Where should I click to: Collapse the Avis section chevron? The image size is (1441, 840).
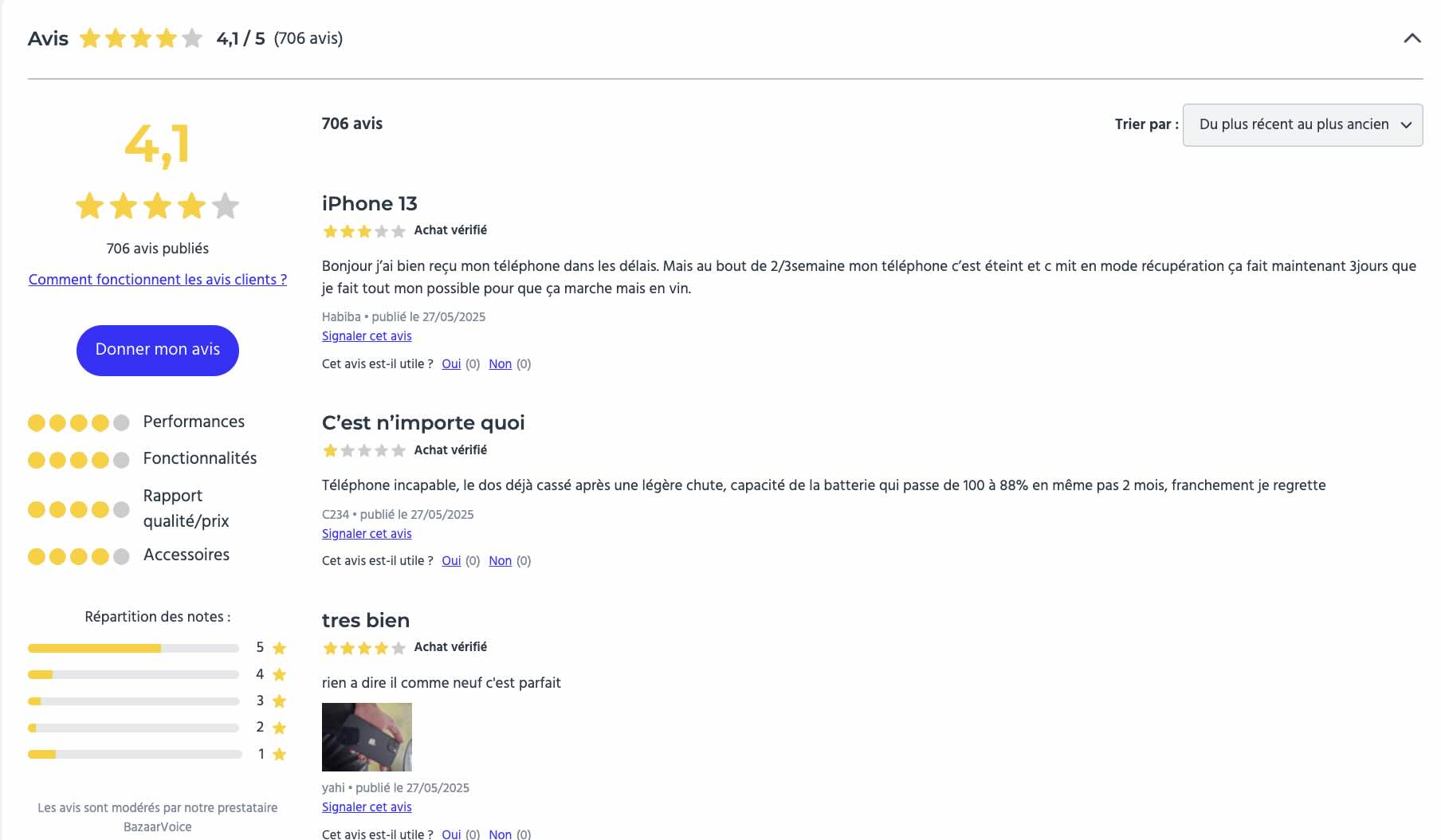point(1412,38)
